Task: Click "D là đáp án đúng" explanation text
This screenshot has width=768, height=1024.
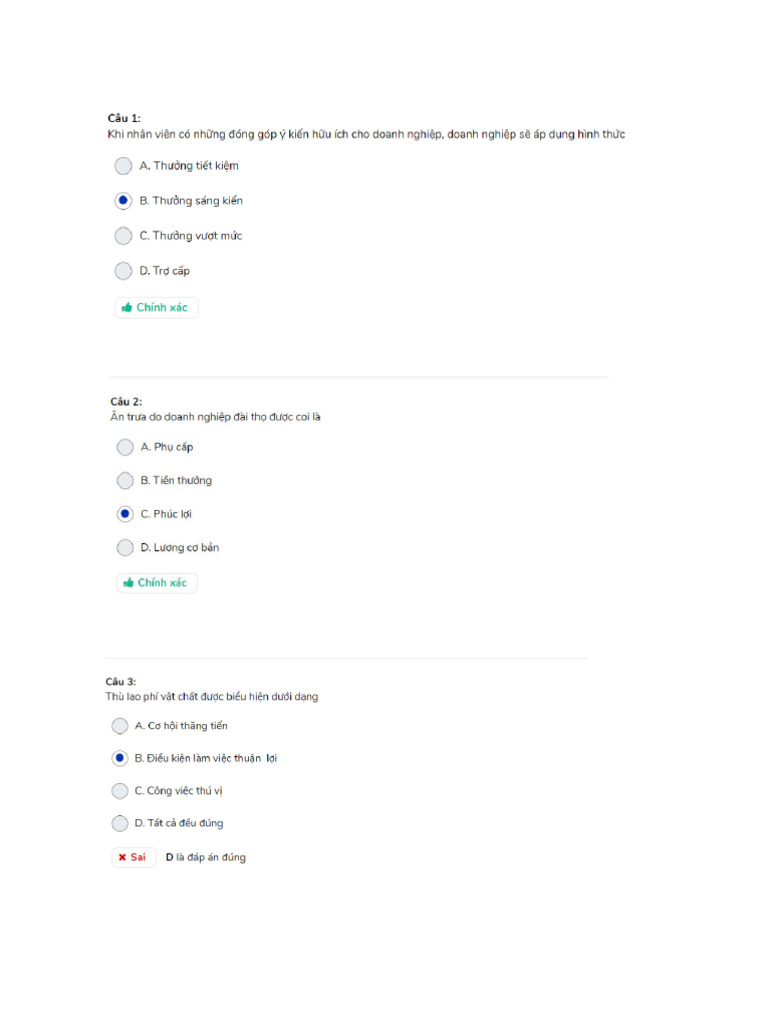Action: tap(205, 858)
